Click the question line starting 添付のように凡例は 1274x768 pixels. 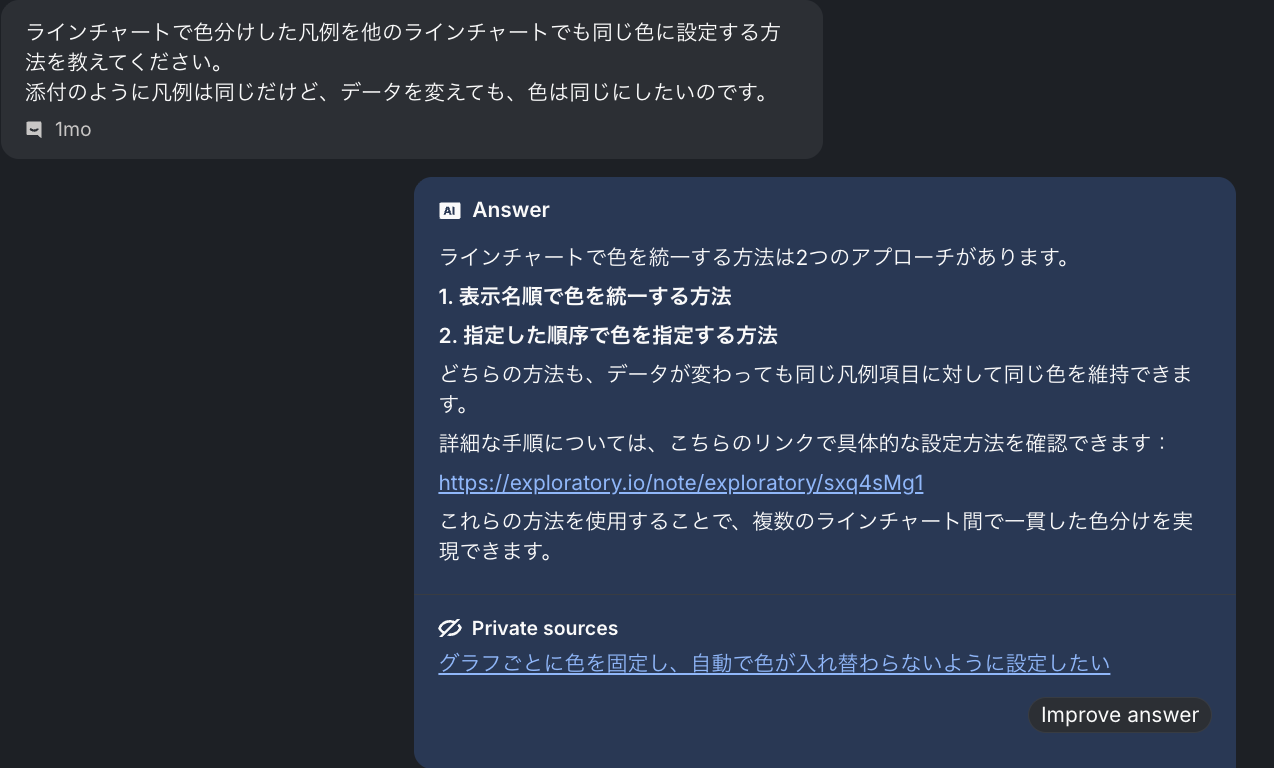click(397, 93)
